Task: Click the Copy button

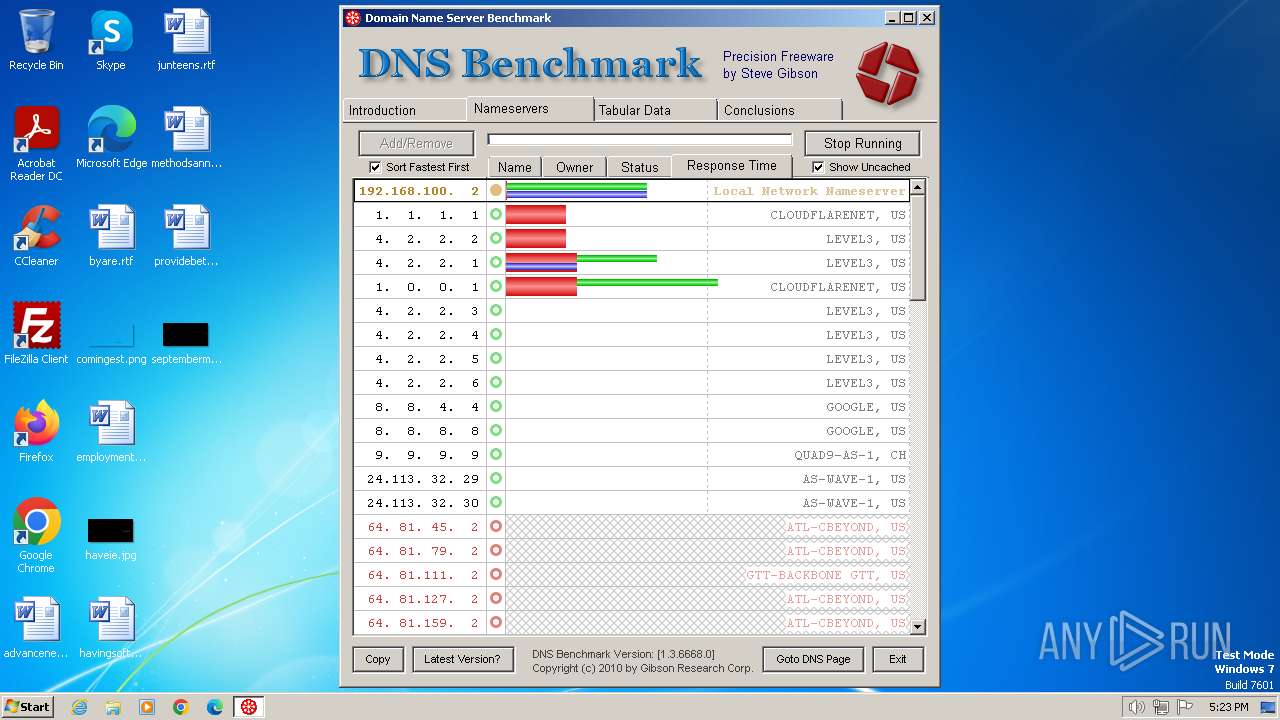Action: (378, 659)
